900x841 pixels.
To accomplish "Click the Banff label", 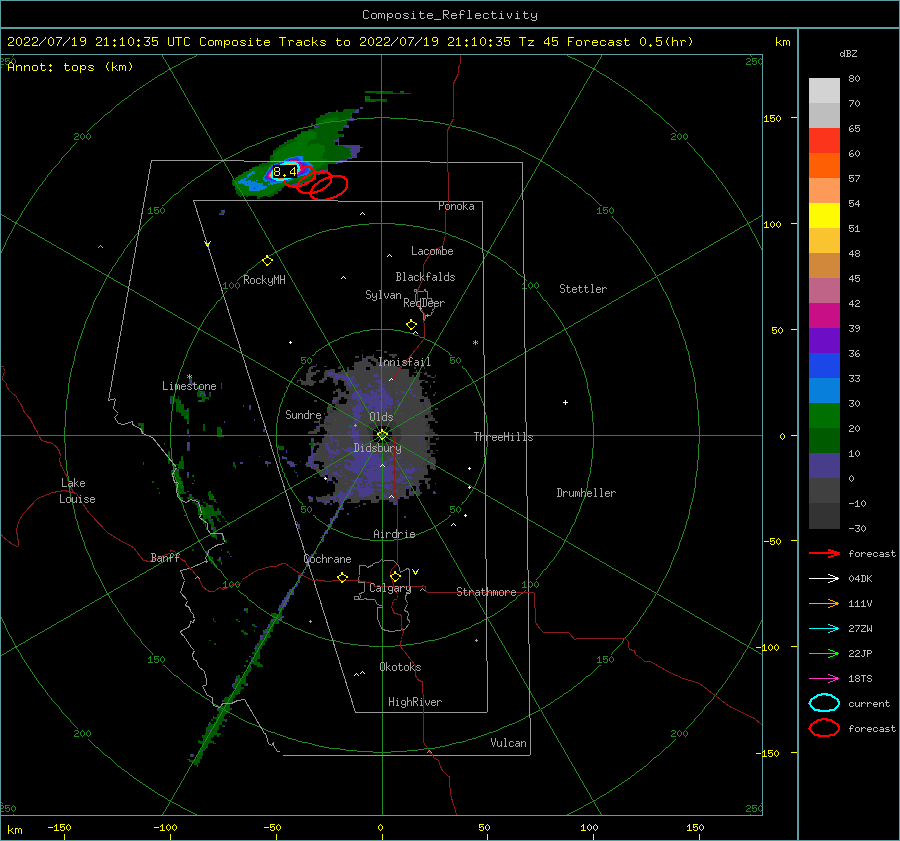I will (x=165, y=557).
